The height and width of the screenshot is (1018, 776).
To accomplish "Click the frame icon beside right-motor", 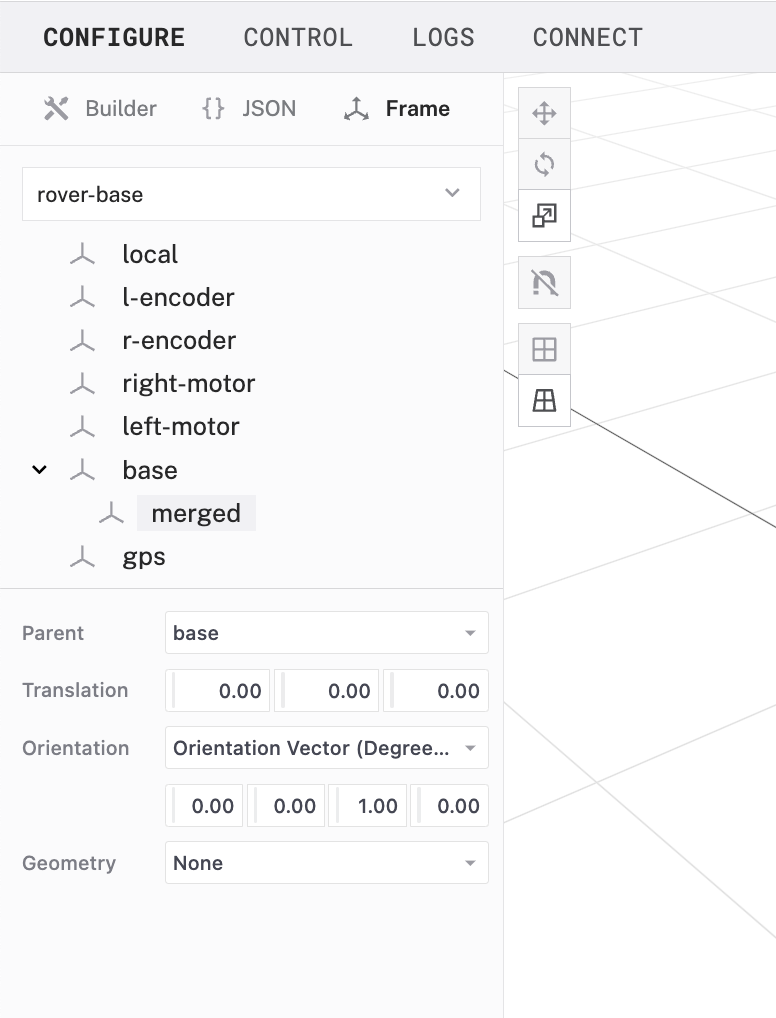I will click(x=82, y=384).
